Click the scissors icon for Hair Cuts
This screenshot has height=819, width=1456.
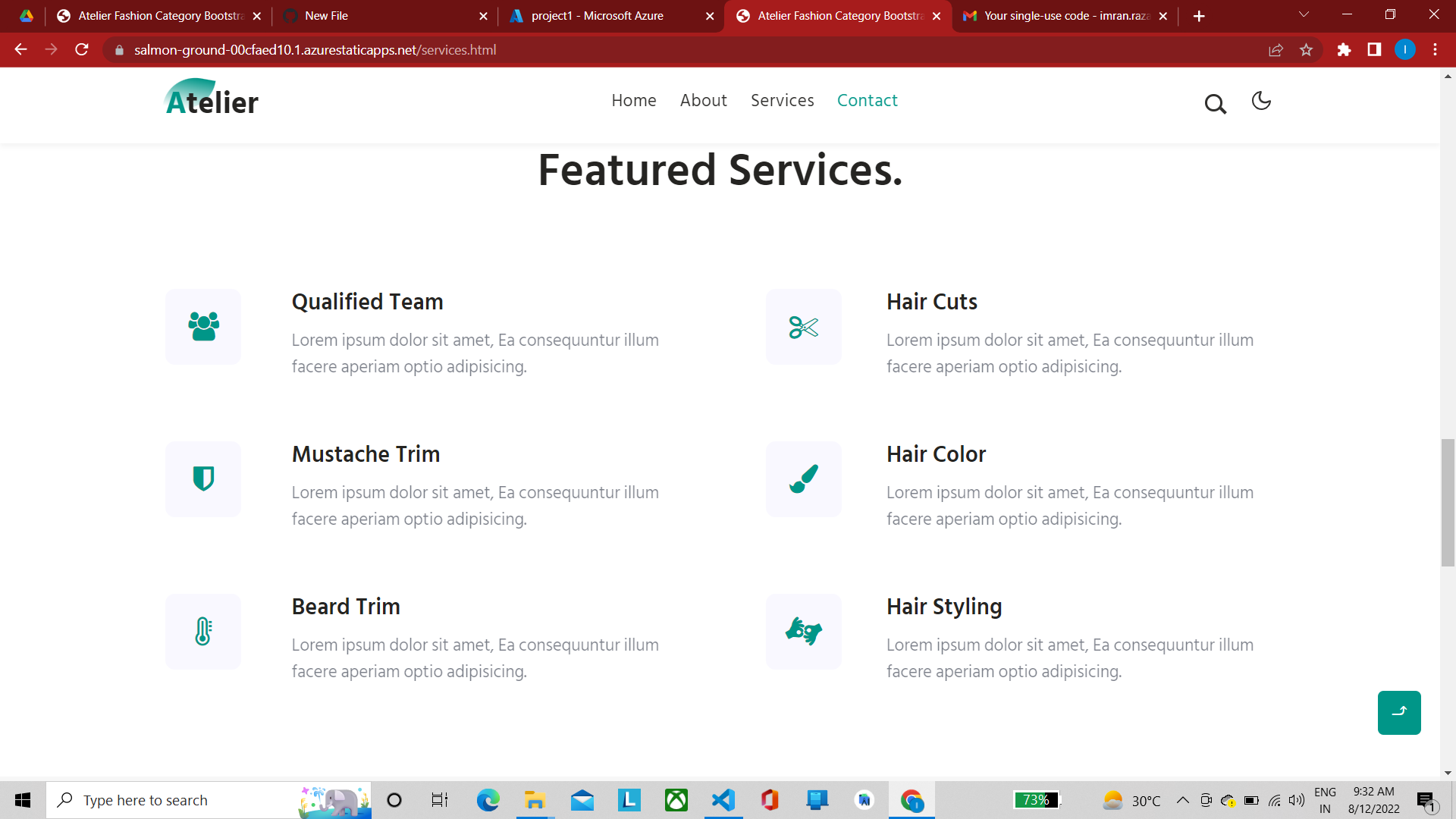click(x=803, y=327)
